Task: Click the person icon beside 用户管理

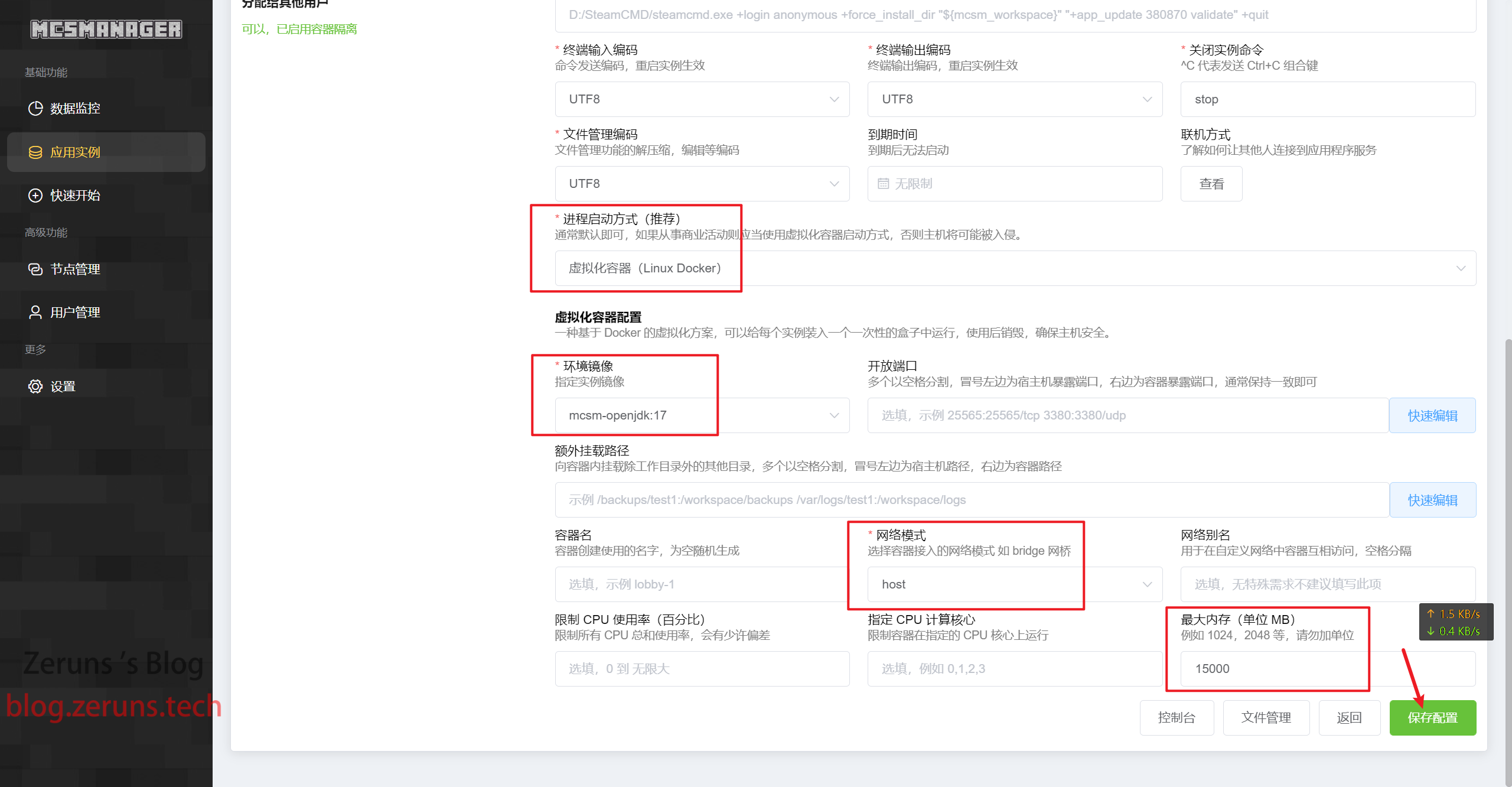Action: click(35, 313)
